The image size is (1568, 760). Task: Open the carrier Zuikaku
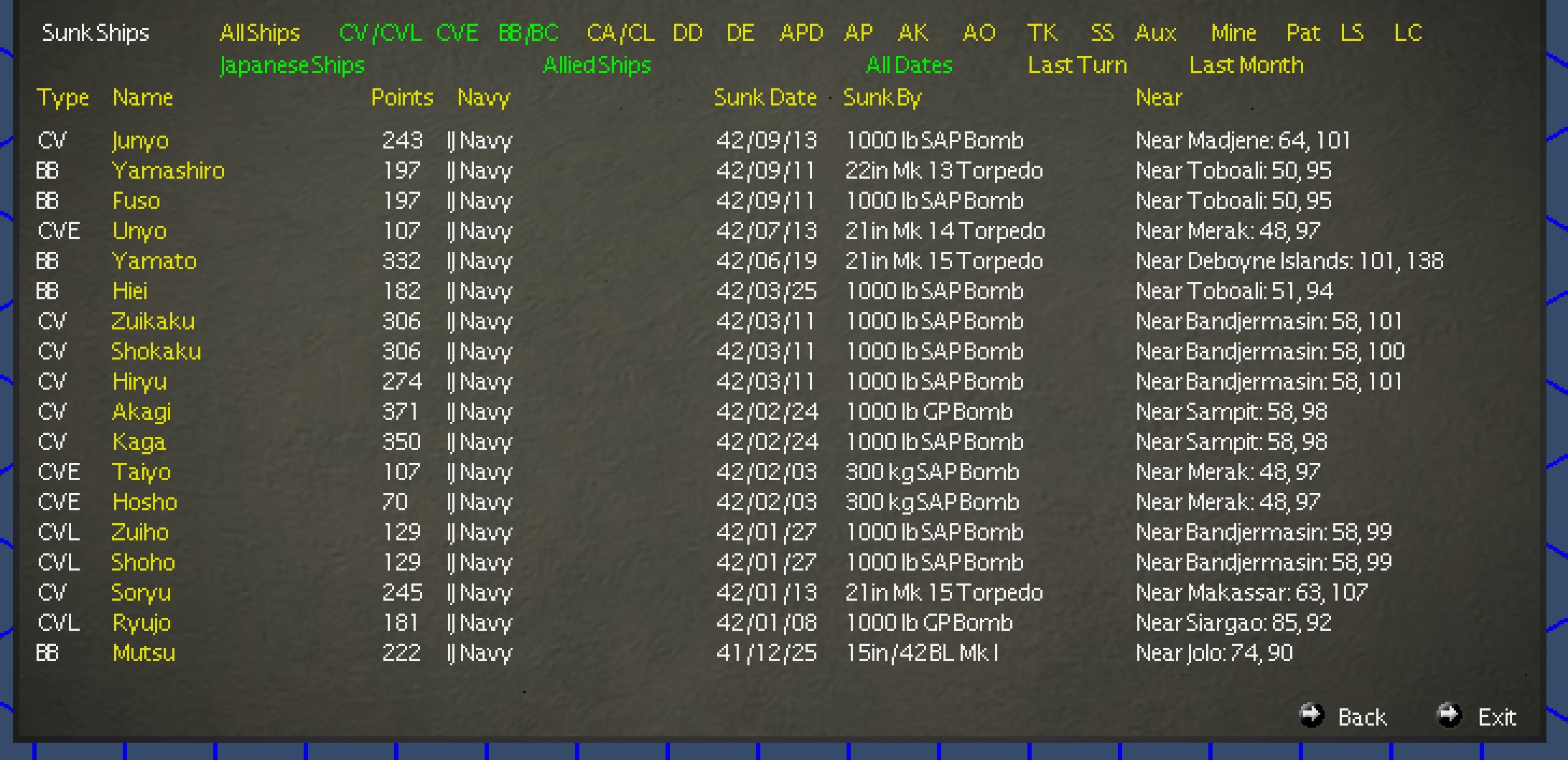coord(153,321)
